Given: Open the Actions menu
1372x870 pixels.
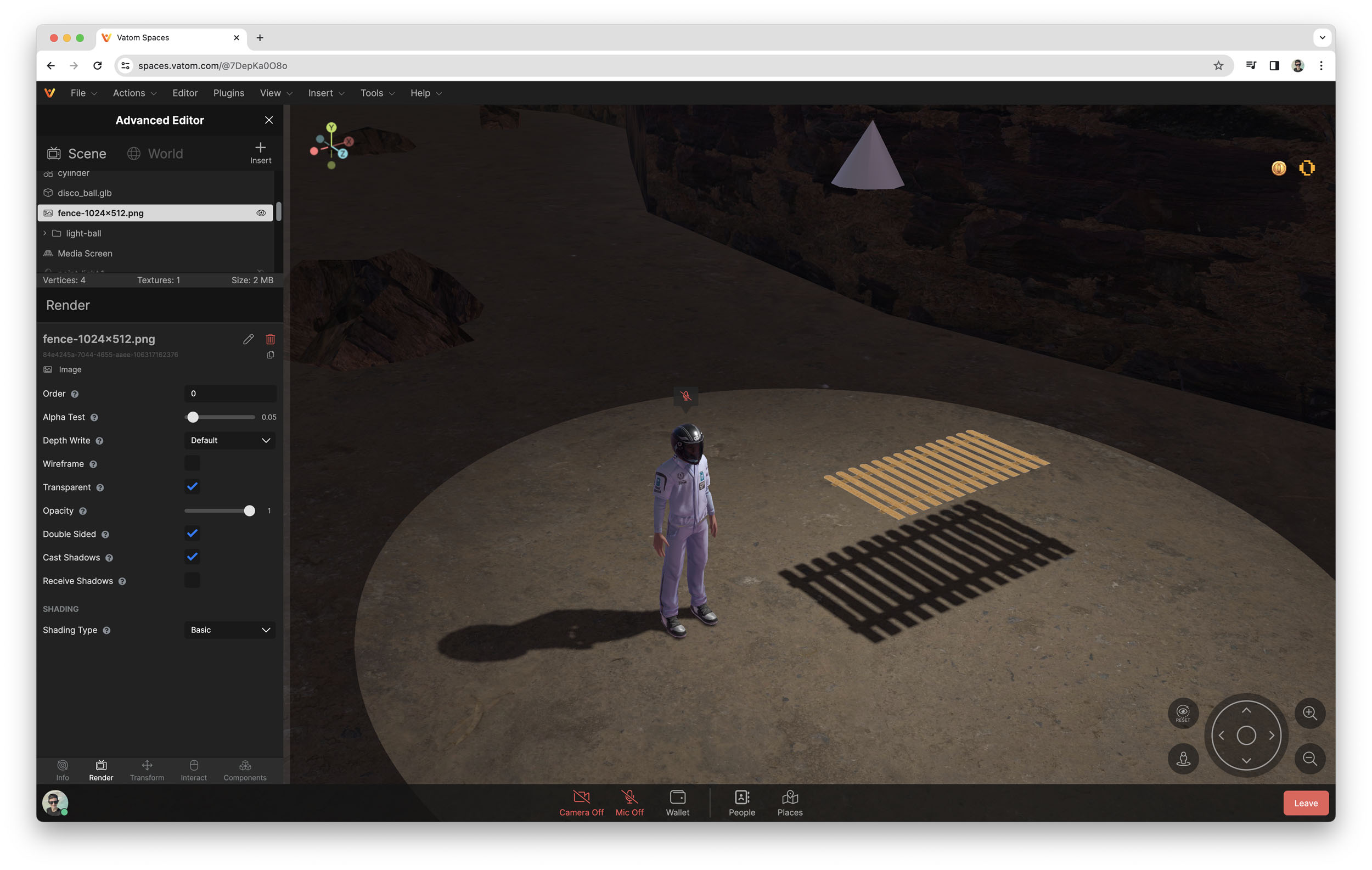Looking at the screenshot, I should [134, 93].
